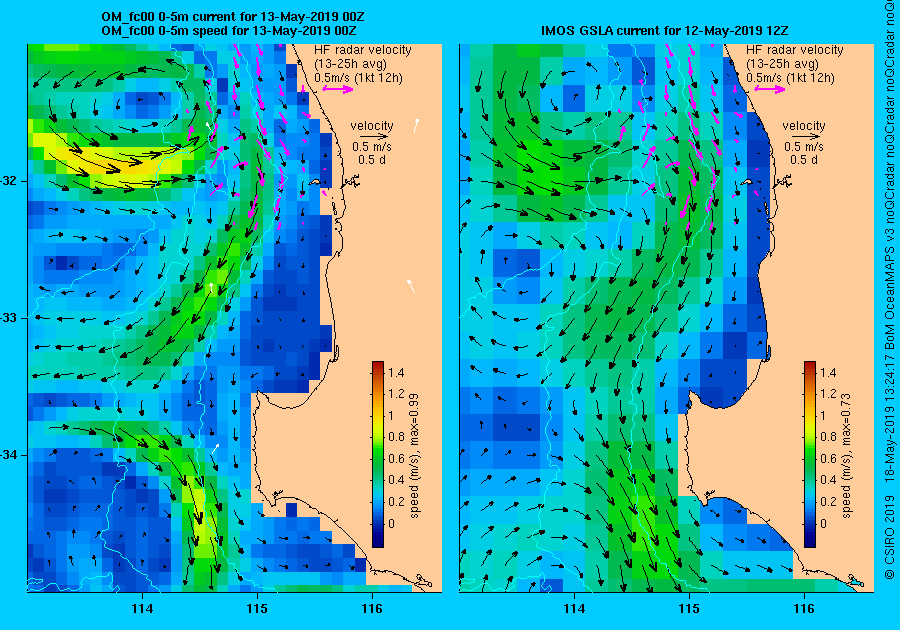Click the 116 longitude label under left map
Viewport: 900px width, 630px height.
click(x=372, y=609)
